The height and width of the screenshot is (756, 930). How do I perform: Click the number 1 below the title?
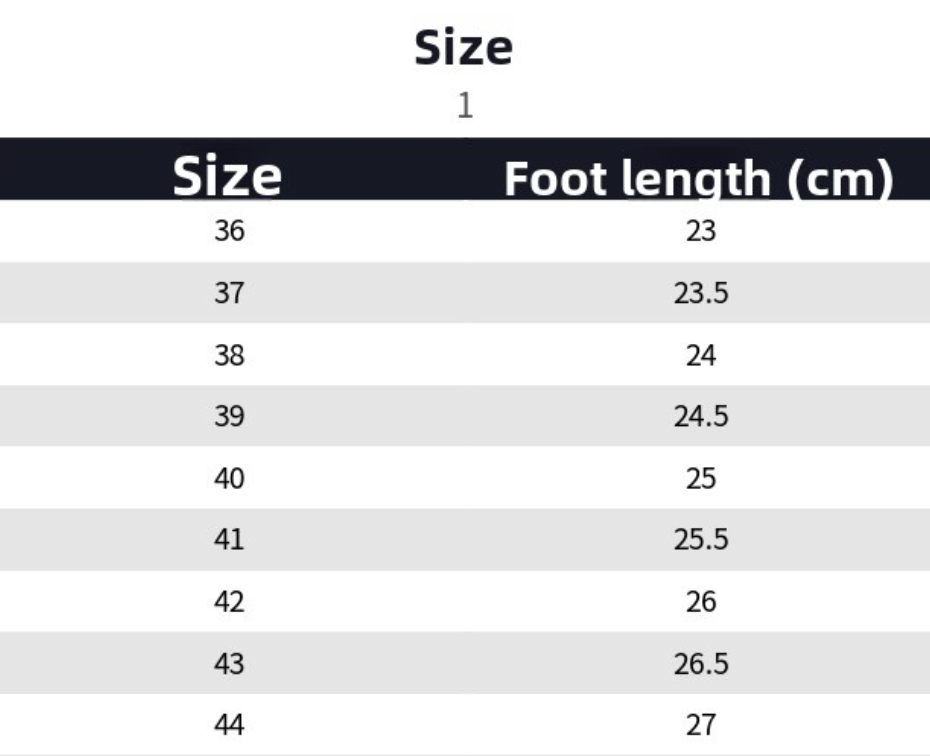pyautogui.click(x=465, y=105)
